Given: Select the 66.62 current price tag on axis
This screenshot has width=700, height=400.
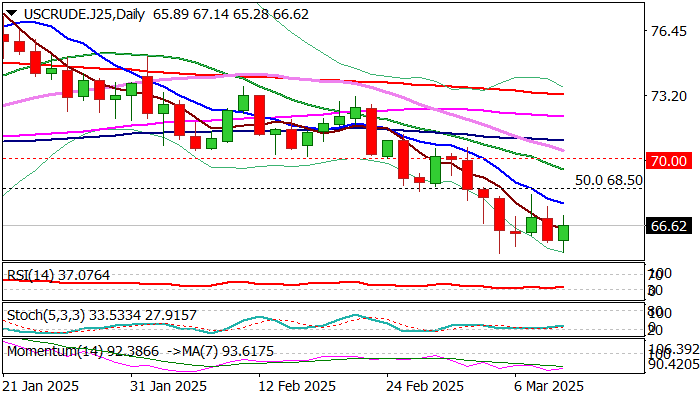Looking at the screenshot, I should click(667, 226).
